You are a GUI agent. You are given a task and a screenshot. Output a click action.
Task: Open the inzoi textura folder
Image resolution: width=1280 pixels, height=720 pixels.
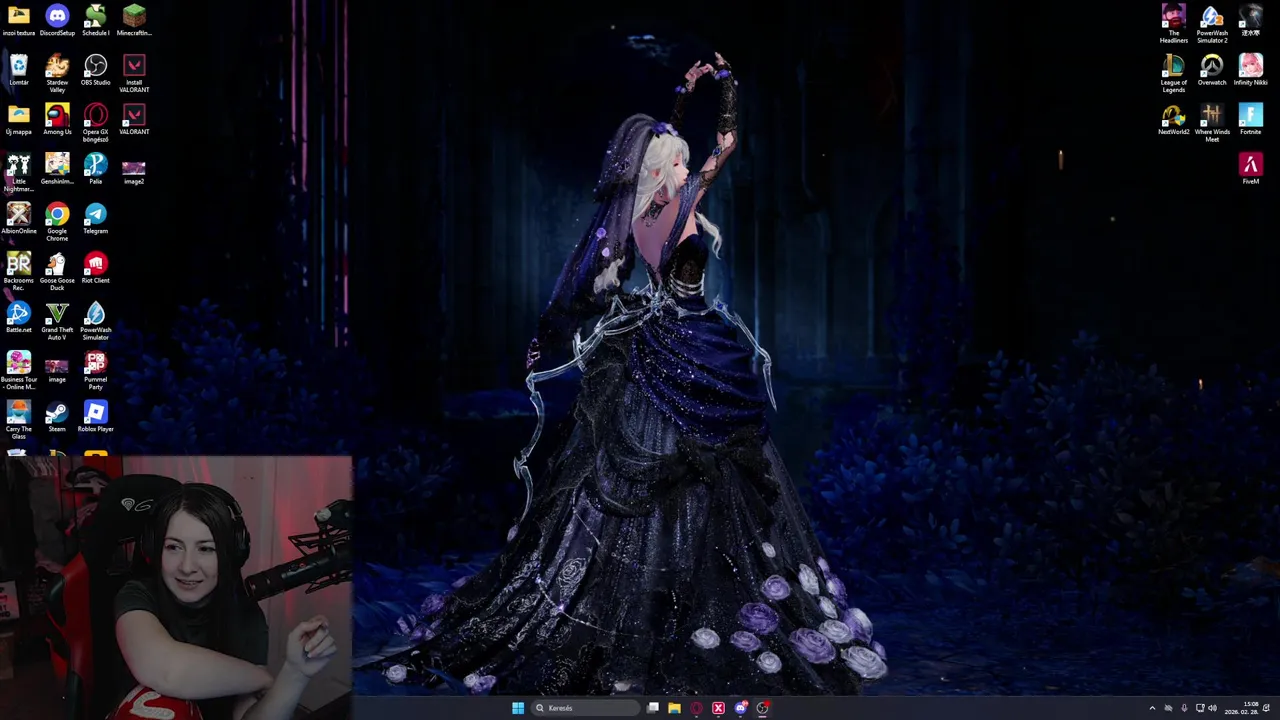(19, 20)
